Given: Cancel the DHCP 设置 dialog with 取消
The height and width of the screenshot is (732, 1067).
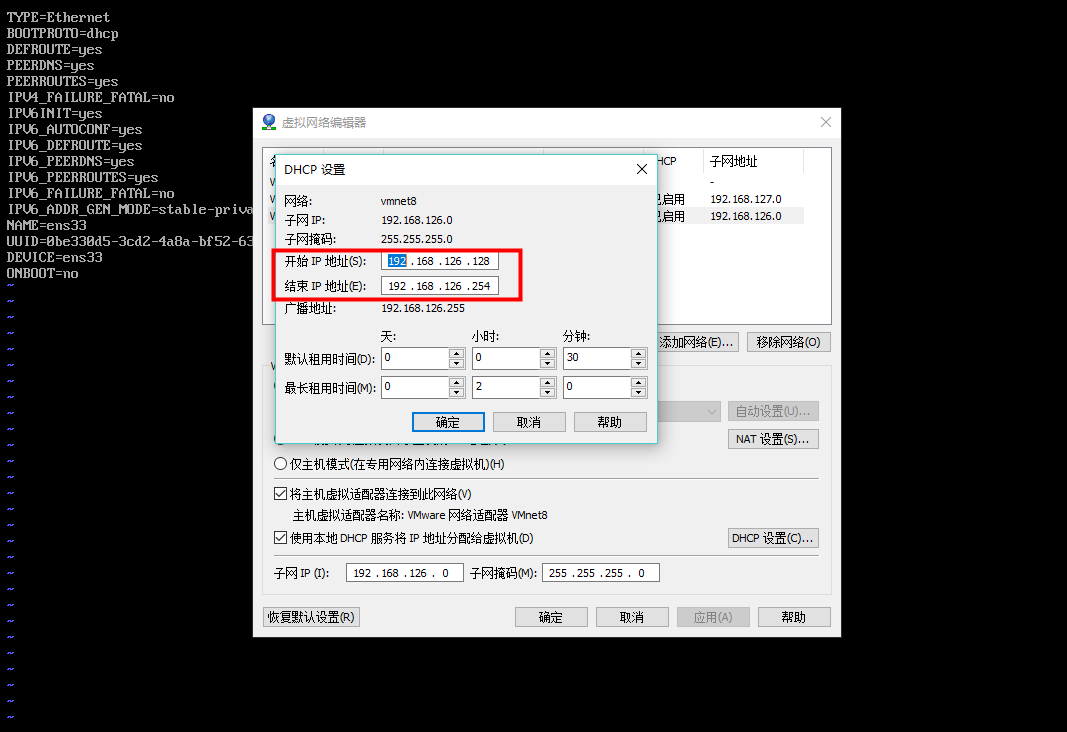Looking at the screenshot, I should click(x=529, y=422).
